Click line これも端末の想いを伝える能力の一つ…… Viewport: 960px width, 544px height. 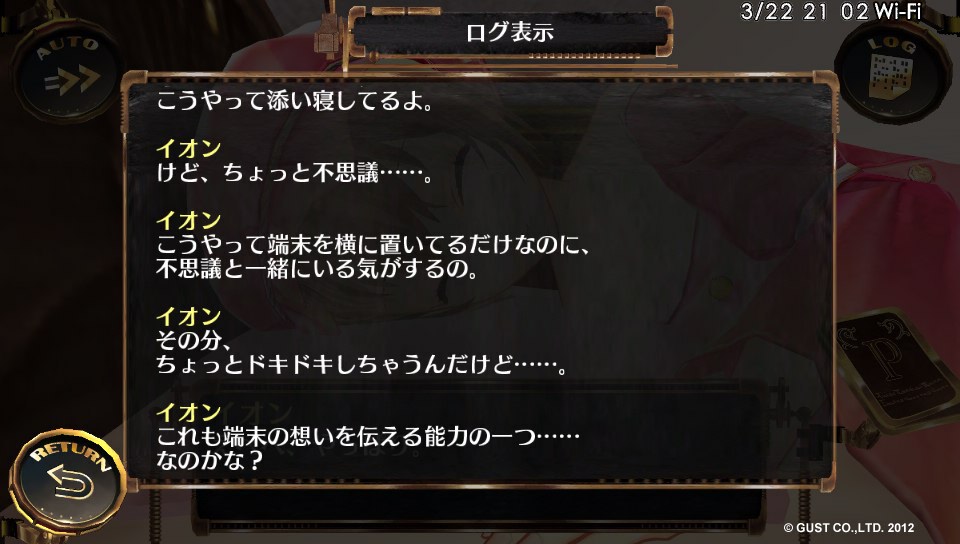tap(368, 437)
